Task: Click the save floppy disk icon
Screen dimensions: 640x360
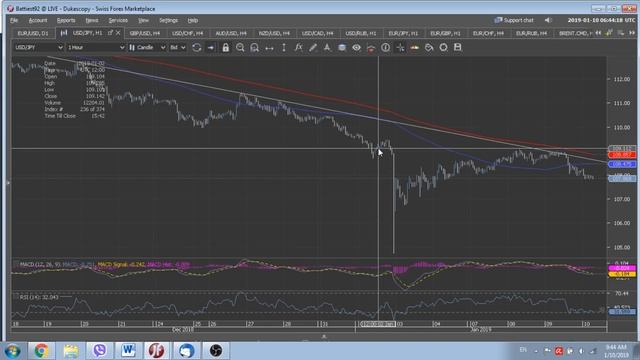Action: (458, 47)
